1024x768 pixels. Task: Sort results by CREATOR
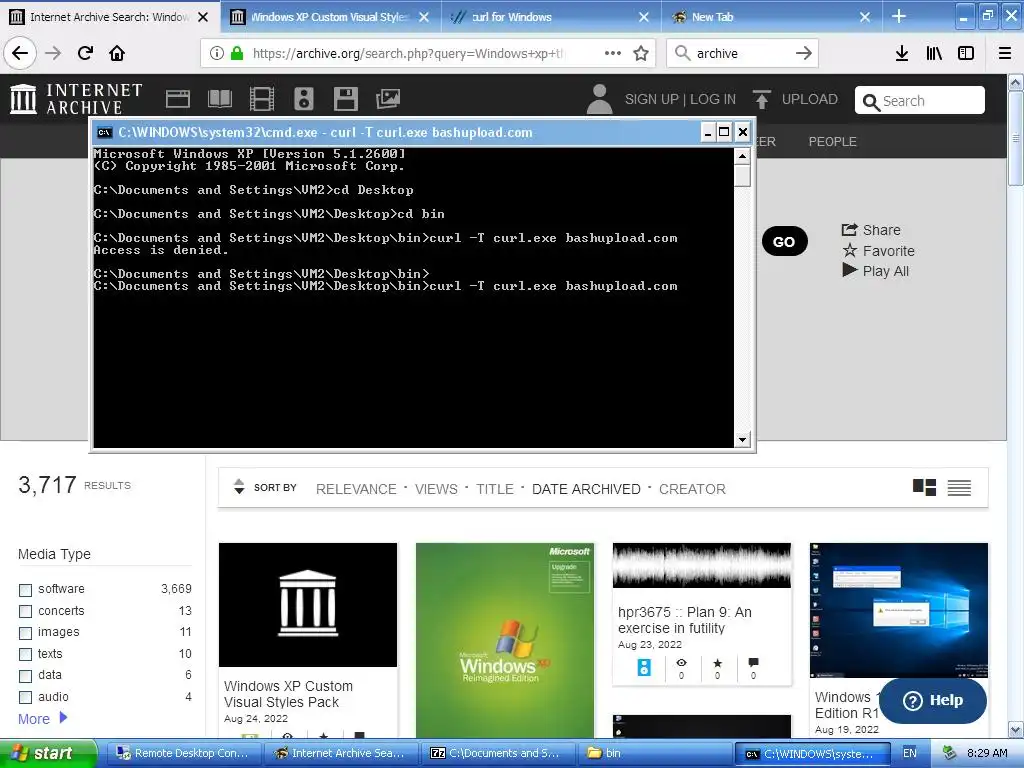(692, 488)
